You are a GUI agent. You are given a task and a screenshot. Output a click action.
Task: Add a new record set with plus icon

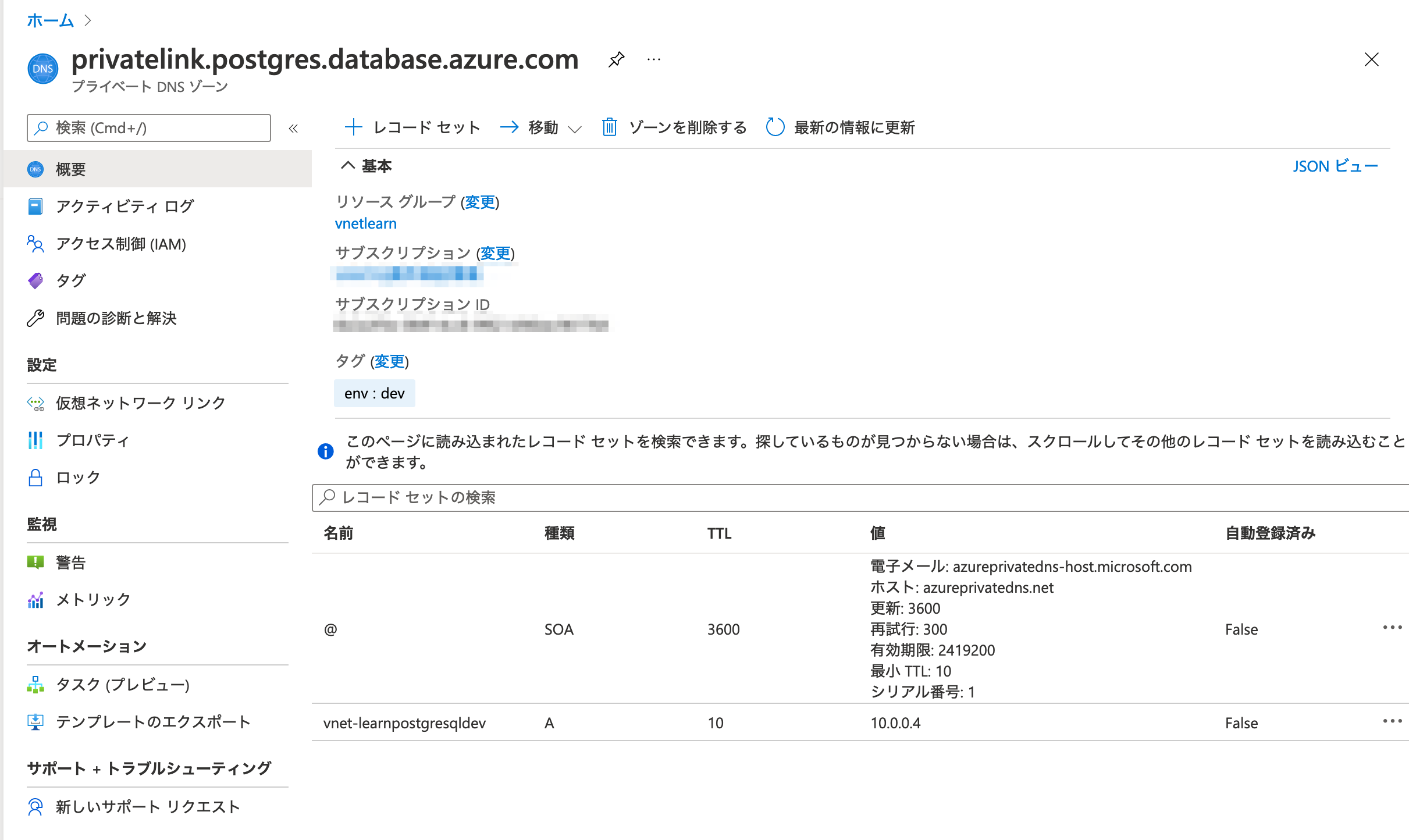[x=354, y=127]
